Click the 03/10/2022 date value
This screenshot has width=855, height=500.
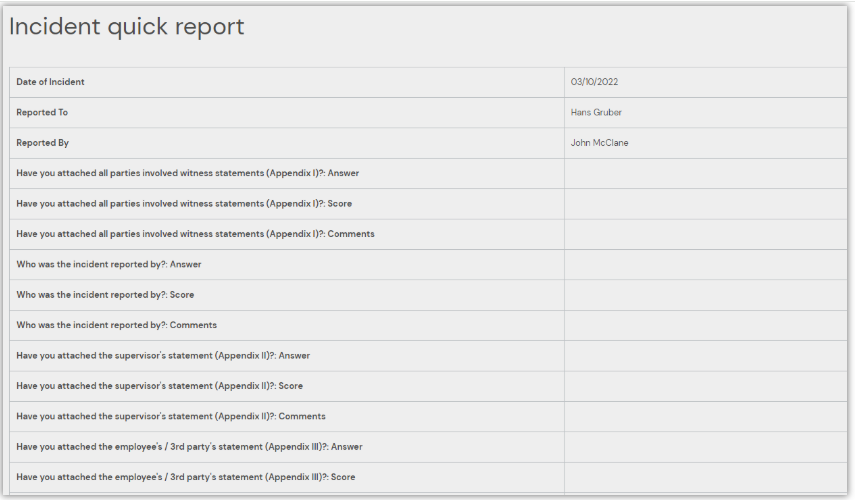point(595,82)
